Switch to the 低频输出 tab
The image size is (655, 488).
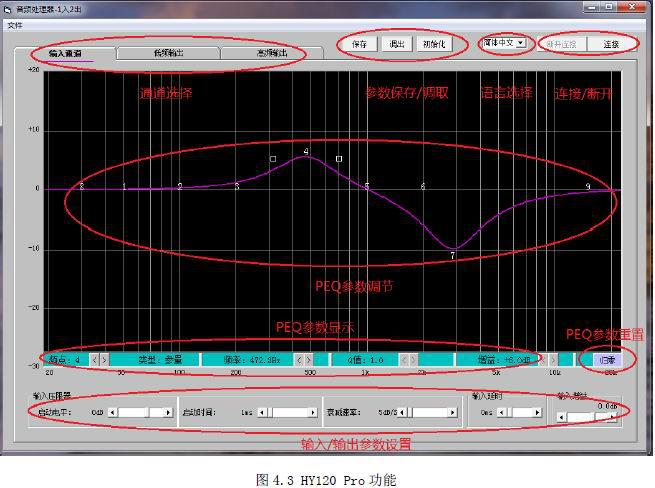point(168,53)
